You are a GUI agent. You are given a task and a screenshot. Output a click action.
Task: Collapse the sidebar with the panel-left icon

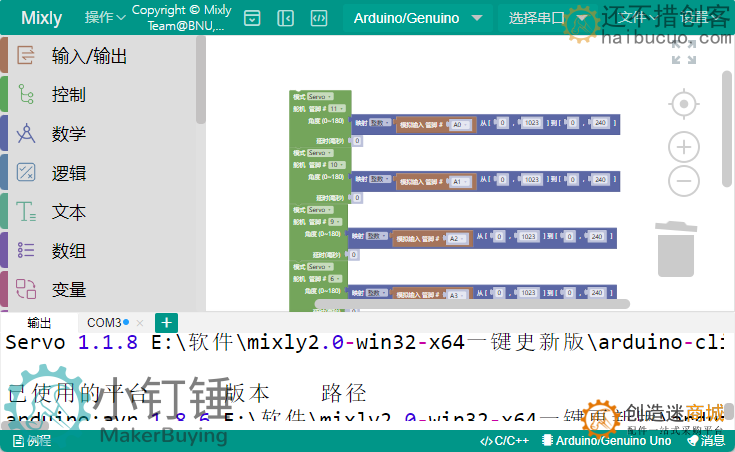[x=285, y=18]
